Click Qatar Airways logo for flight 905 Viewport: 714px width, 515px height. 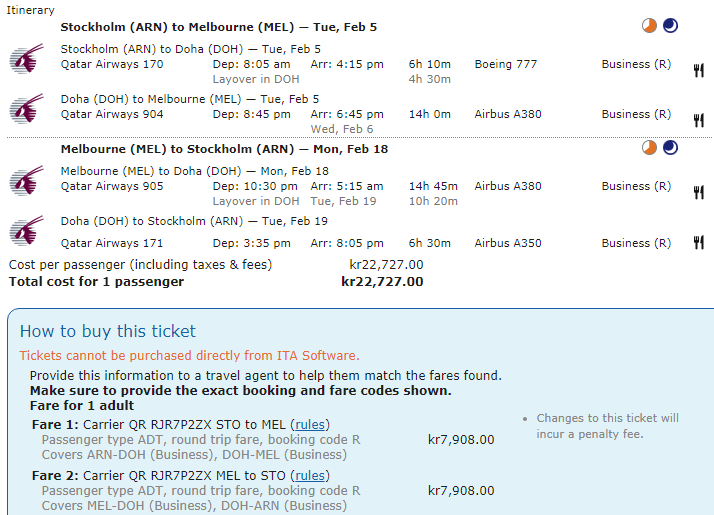point(26,181)
